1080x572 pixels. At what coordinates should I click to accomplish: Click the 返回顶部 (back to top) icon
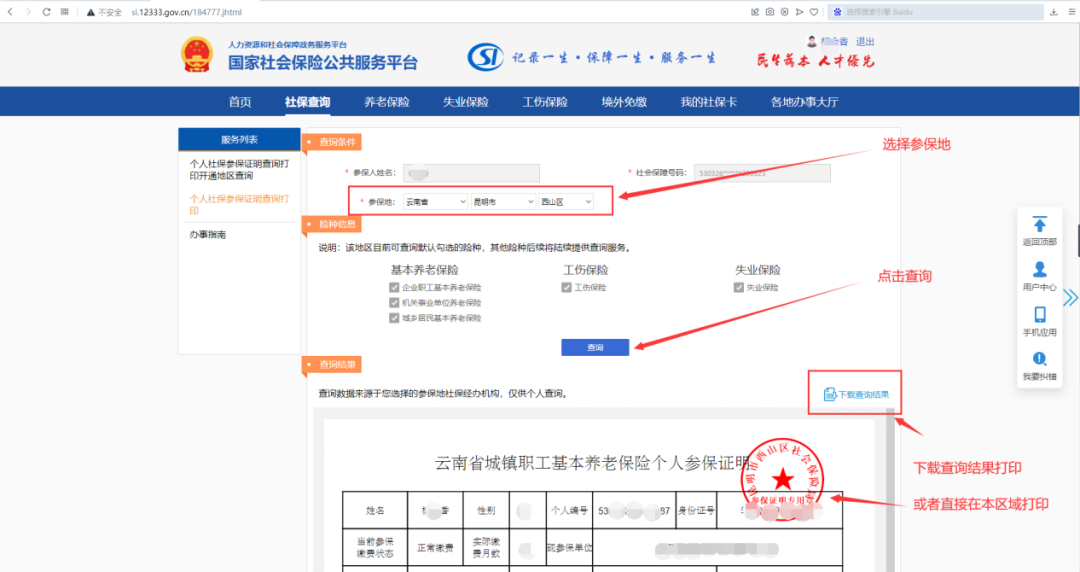click(x=1039, y=224)
